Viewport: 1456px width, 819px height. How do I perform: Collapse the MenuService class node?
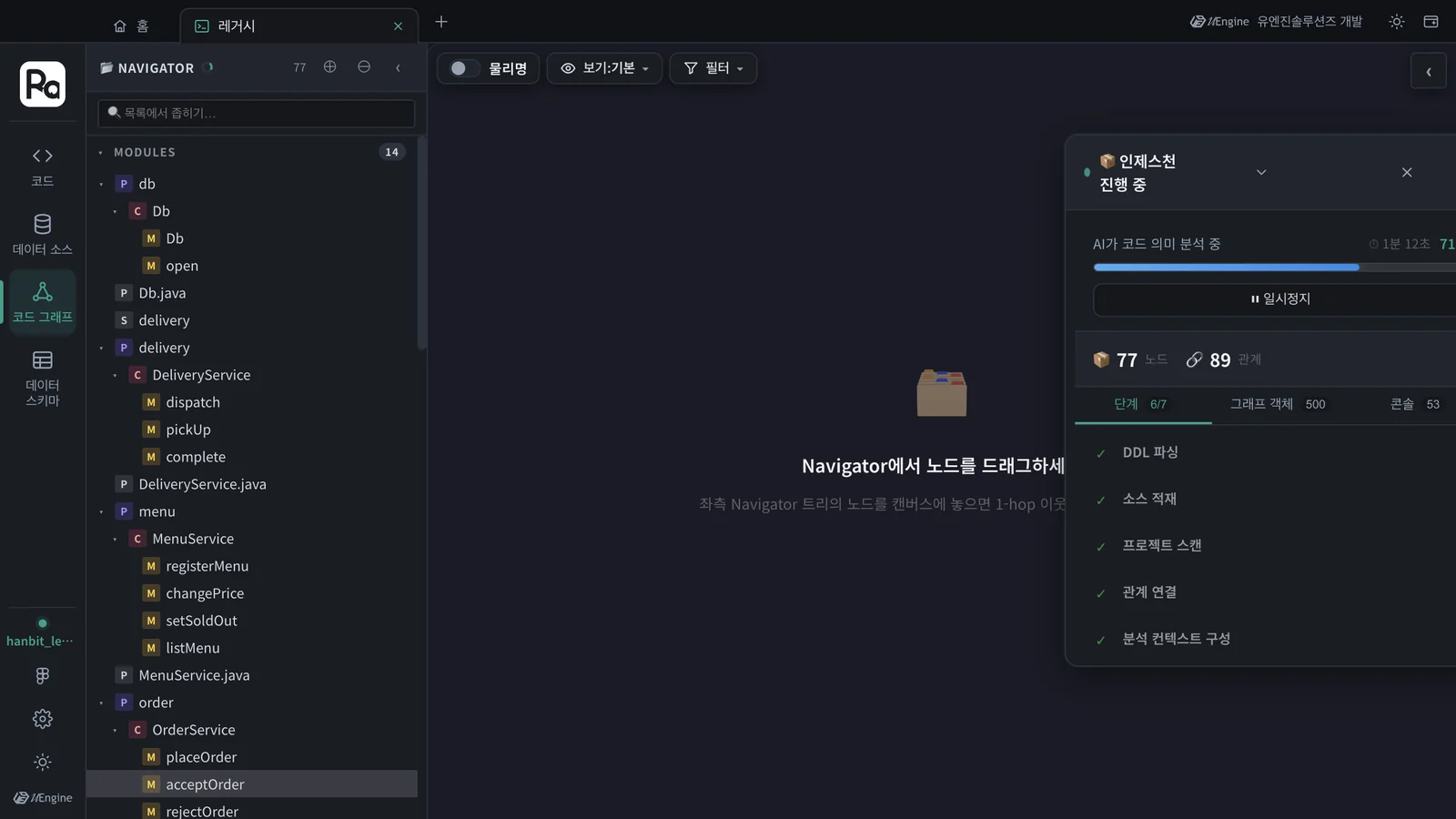(115, 540)
